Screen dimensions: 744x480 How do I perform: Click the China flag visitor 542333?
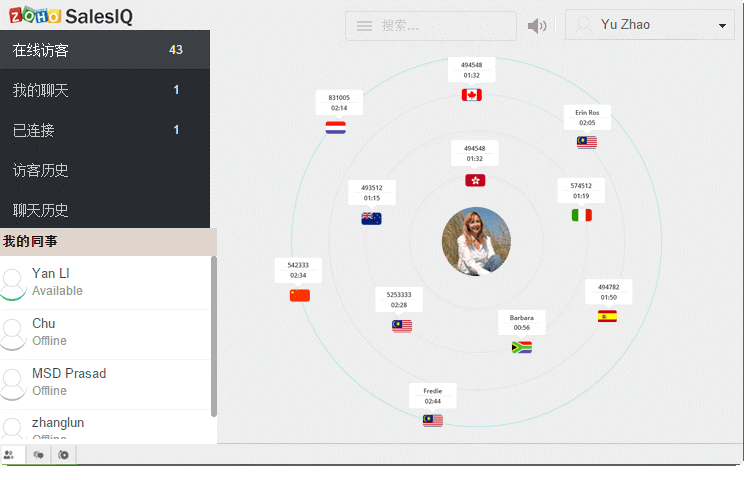click(299, 295)
